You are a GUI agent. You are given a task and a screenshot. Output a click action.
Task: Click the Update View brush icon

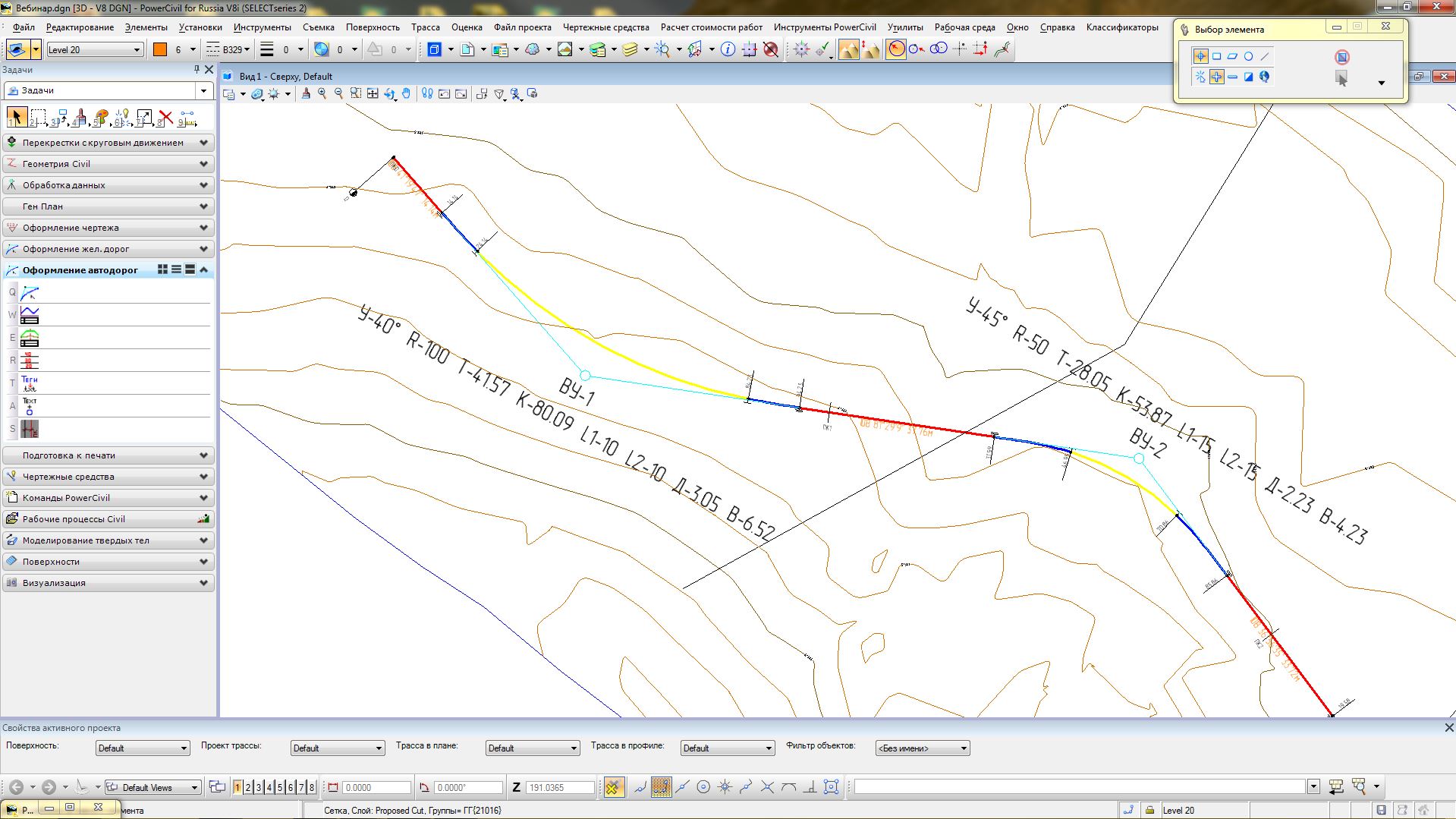pos(306,93)
